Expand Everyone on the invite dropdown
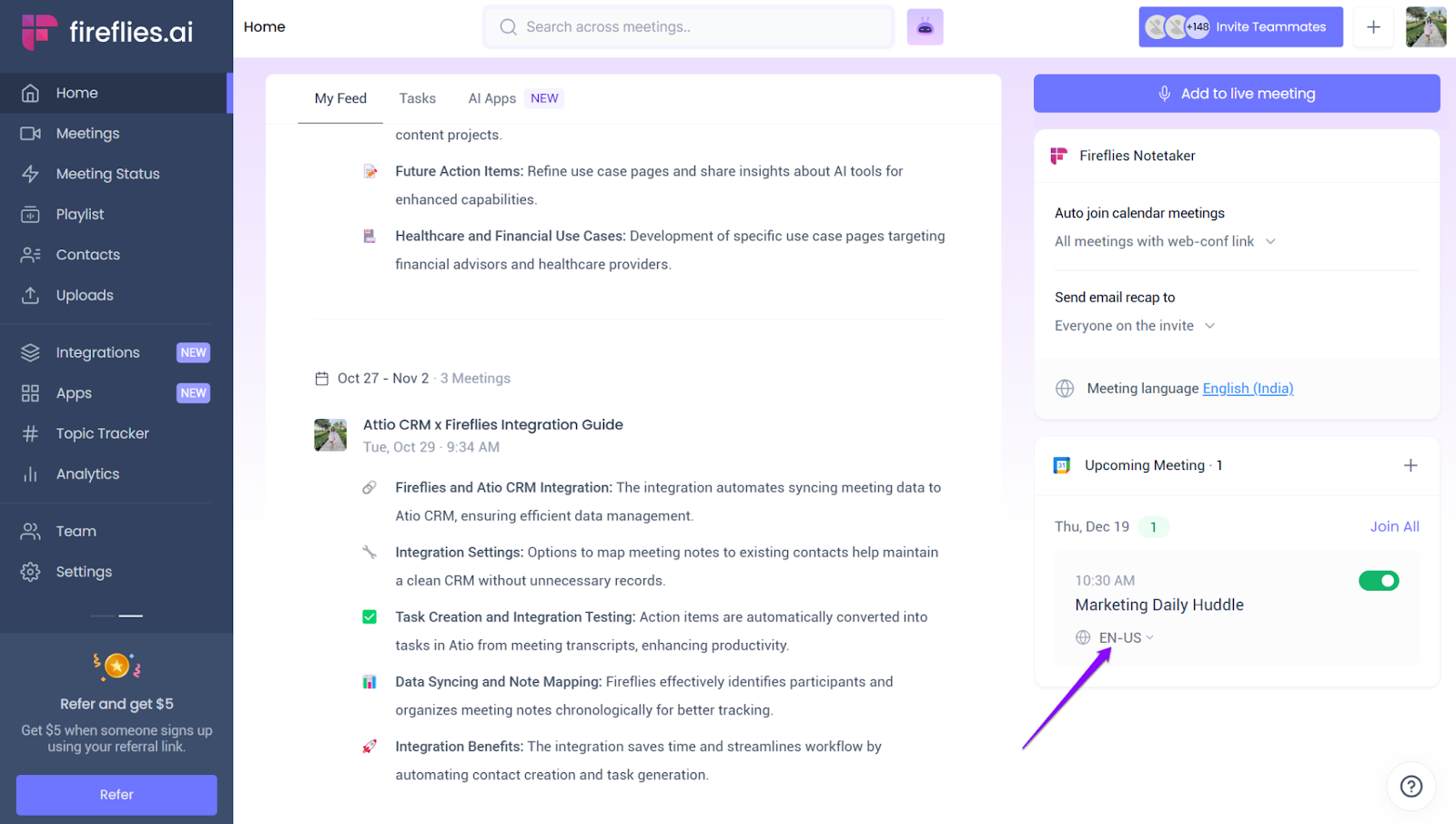 [x=1135, y=326]
